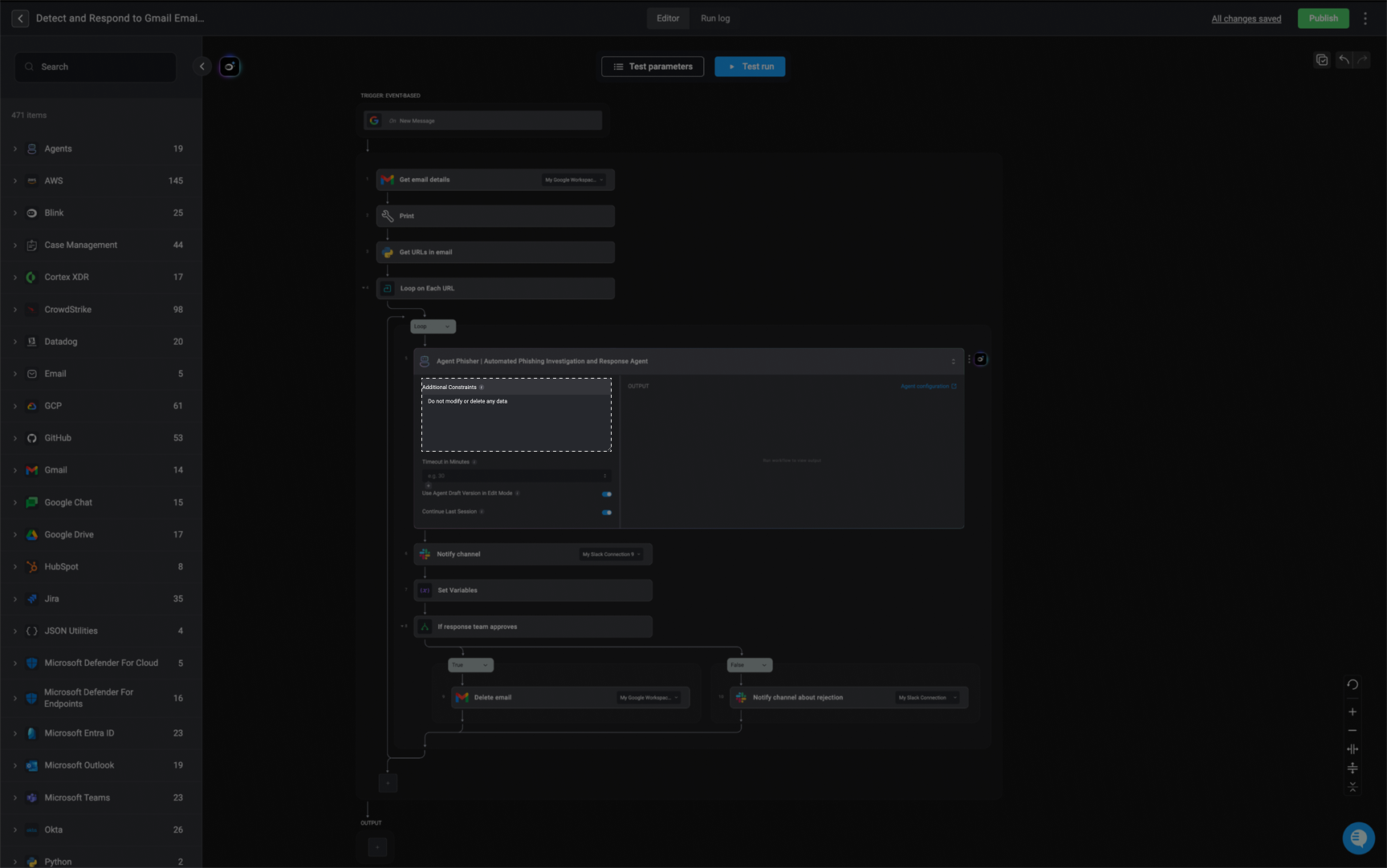Click the add step plus below loop
The width and height of the screenshot is (1387, 868).
pyautogui.click(x=388, y=783)
